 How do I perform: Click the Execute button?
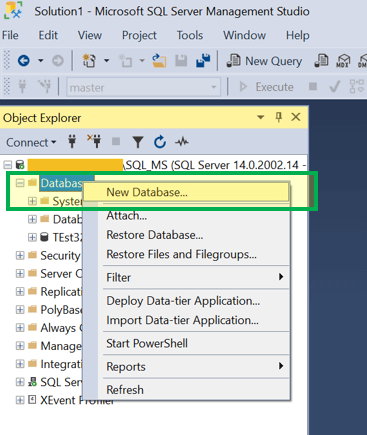pyautogui.click(x=266, y=87)
